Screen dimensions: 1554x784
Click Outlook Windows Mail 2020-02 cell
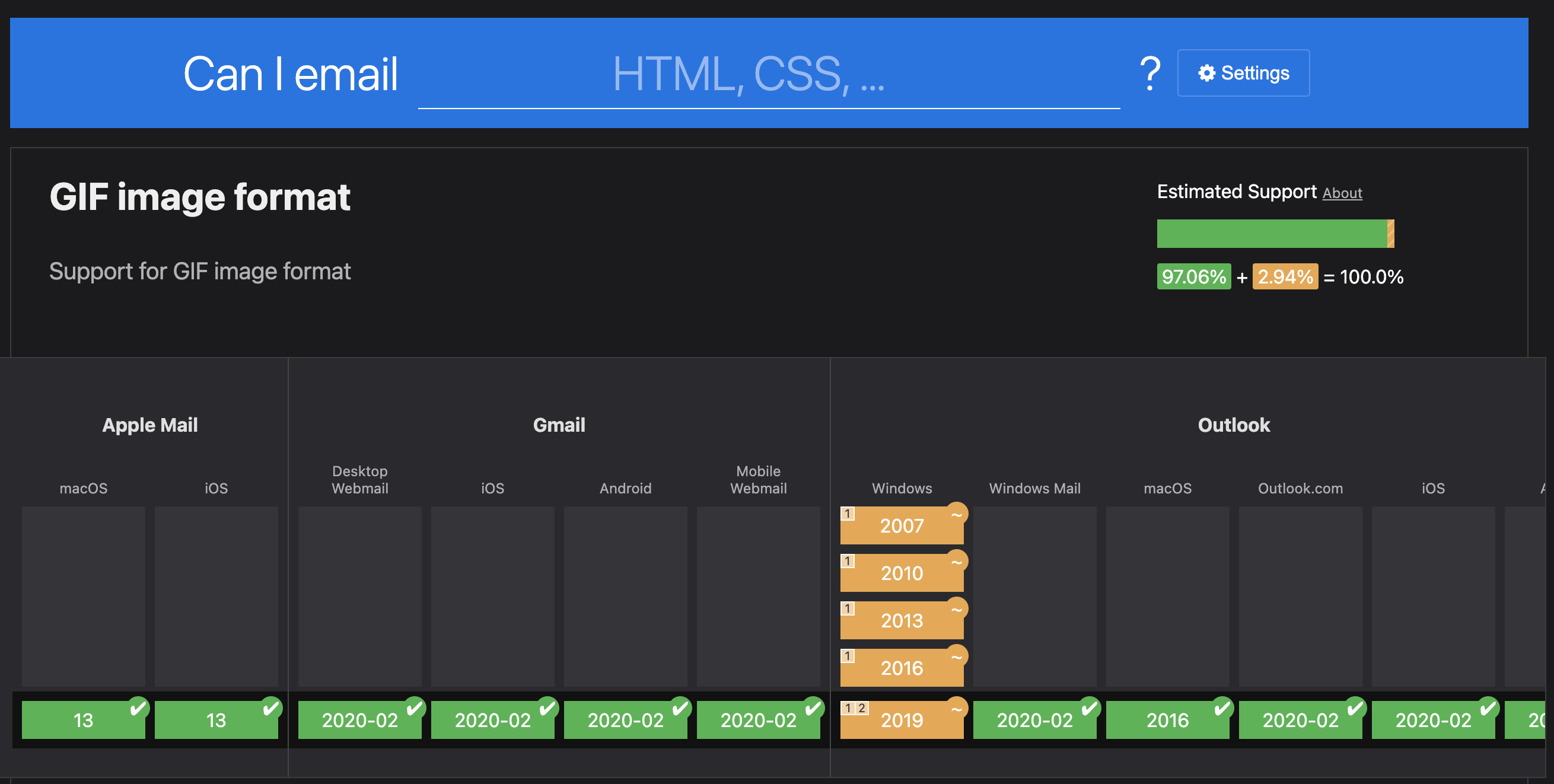coord(1034,720)
